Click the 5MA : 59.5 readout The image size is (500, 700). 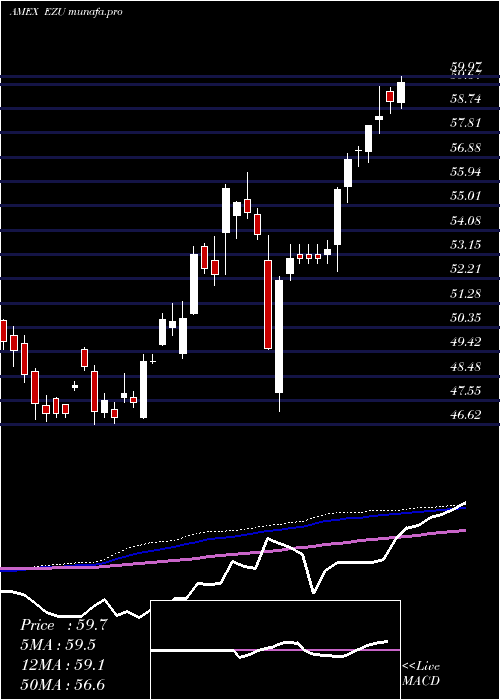[x=58, y=645]
